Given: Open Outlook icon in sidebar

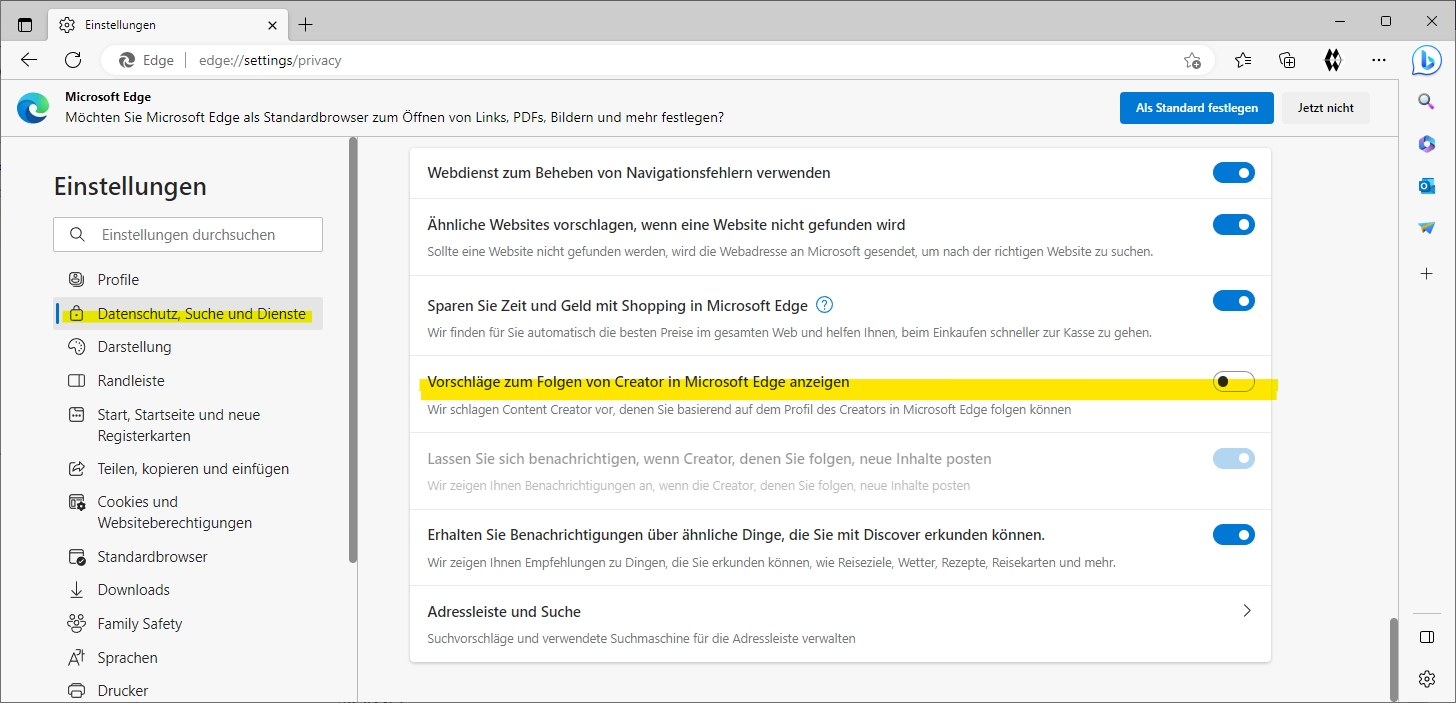Looking at the screenshot, I should (x=1427, y=186).
